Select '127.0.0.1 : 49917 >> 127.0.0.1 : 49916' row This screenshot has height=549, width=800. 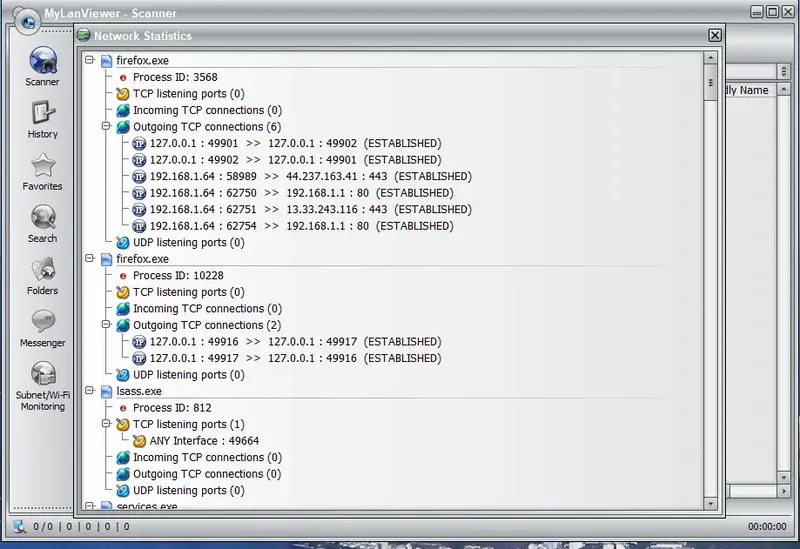click(295, 358)
